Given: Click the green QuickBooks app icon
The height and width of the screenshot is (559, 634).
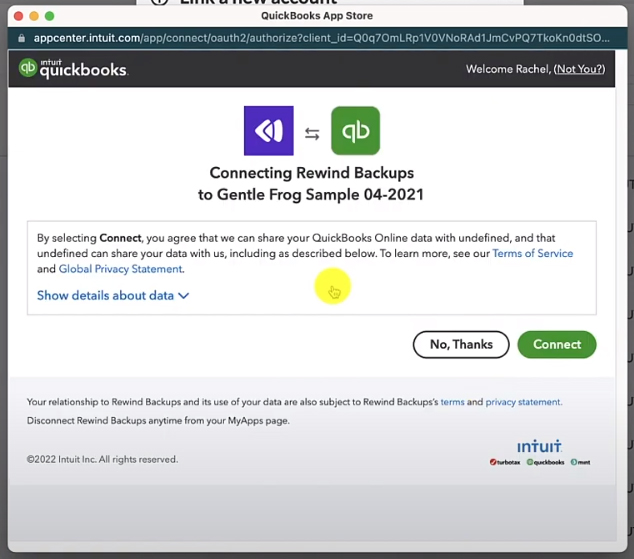Looking at the screenshot, I should tap(355, 131).
